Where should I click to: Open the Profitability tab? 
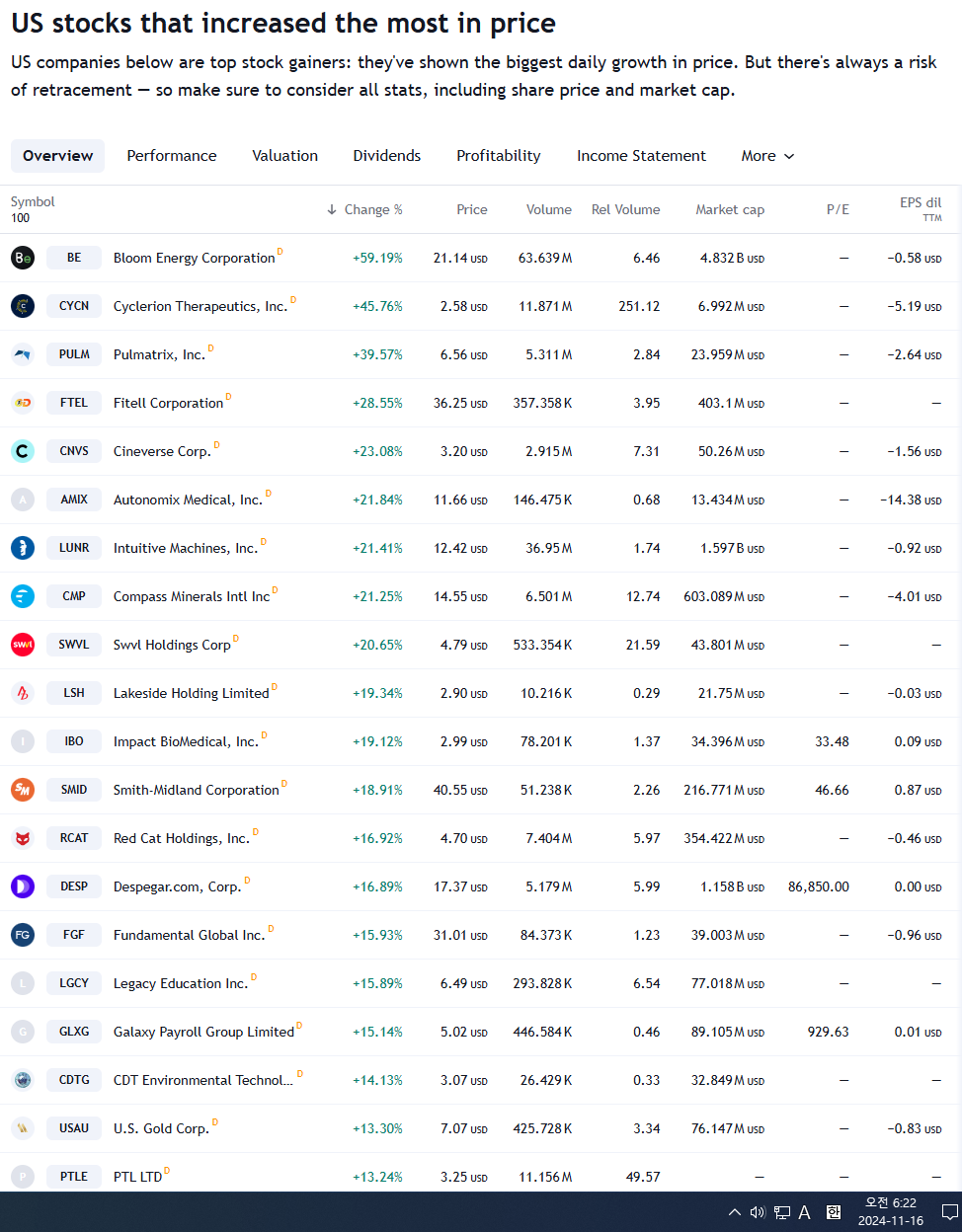pos(499,156)
